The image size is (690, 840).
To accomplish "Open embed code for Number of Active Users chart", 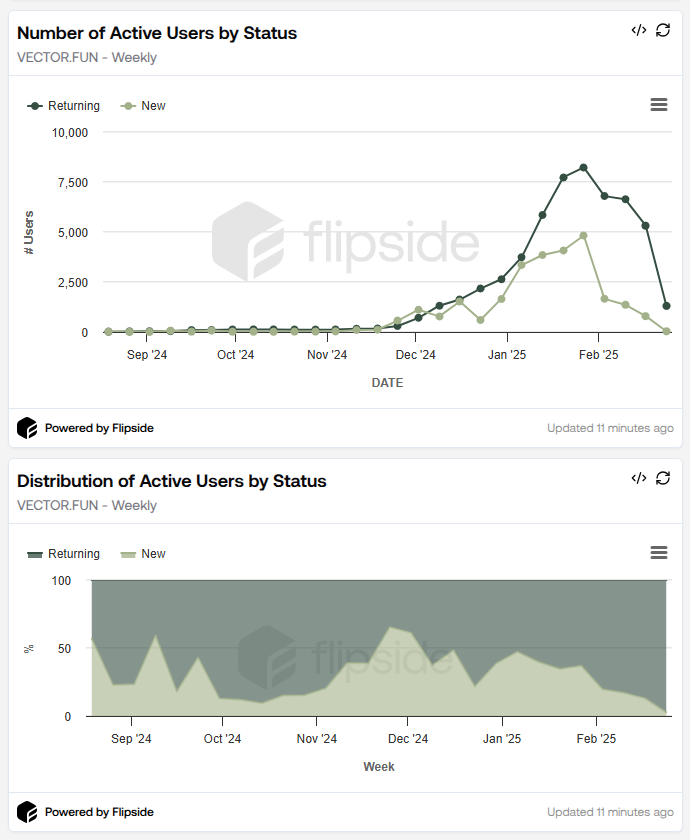I will click(638, 30).
